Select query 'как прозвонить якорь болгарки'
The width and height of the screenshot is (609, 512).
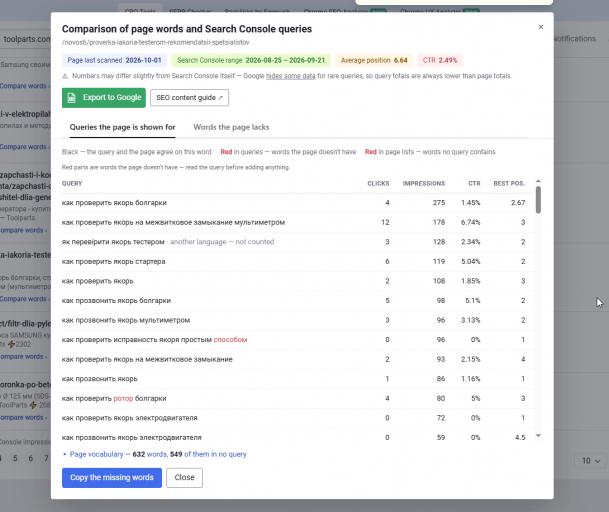pos(116,301)
